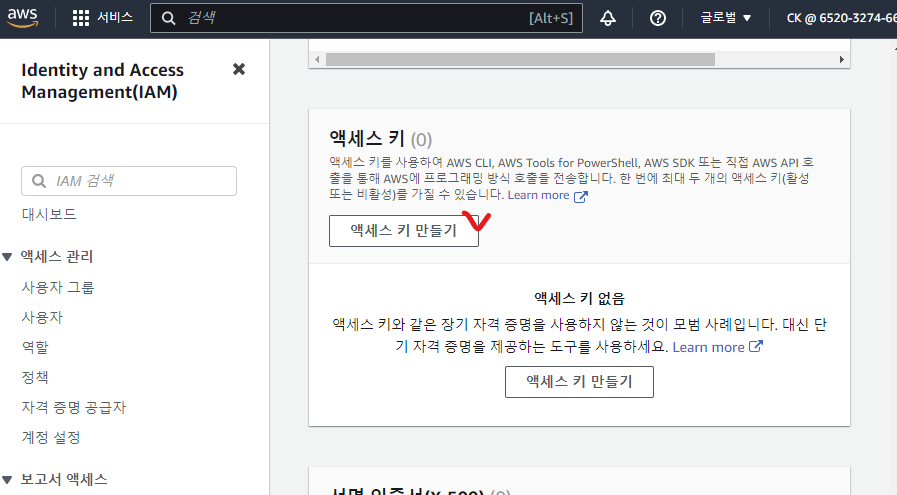Click the IAM 검색 search box
The width and height of the screenshot is (897, 495).
click(129, 181)
